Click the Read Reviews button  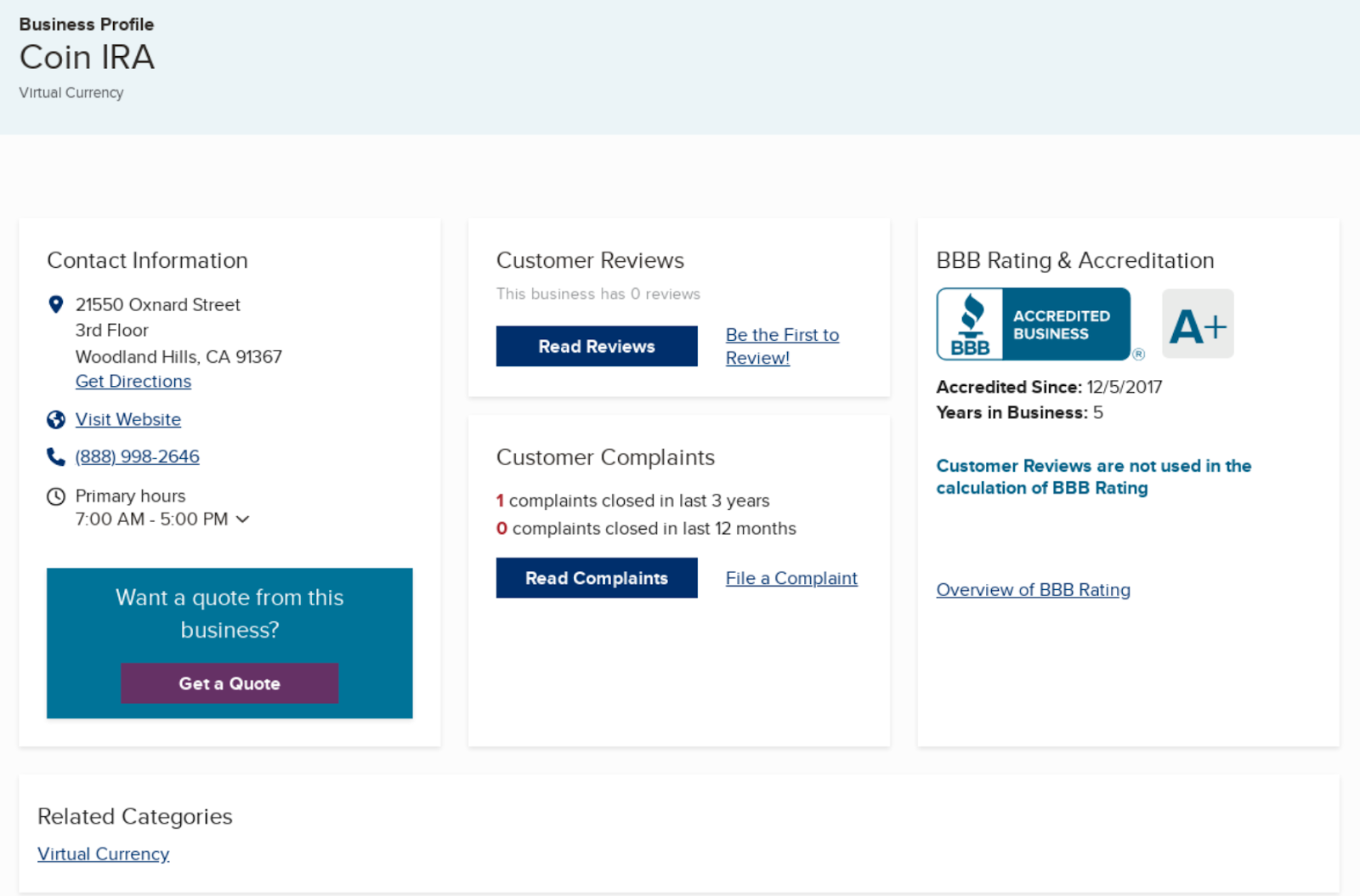(597, 346)
